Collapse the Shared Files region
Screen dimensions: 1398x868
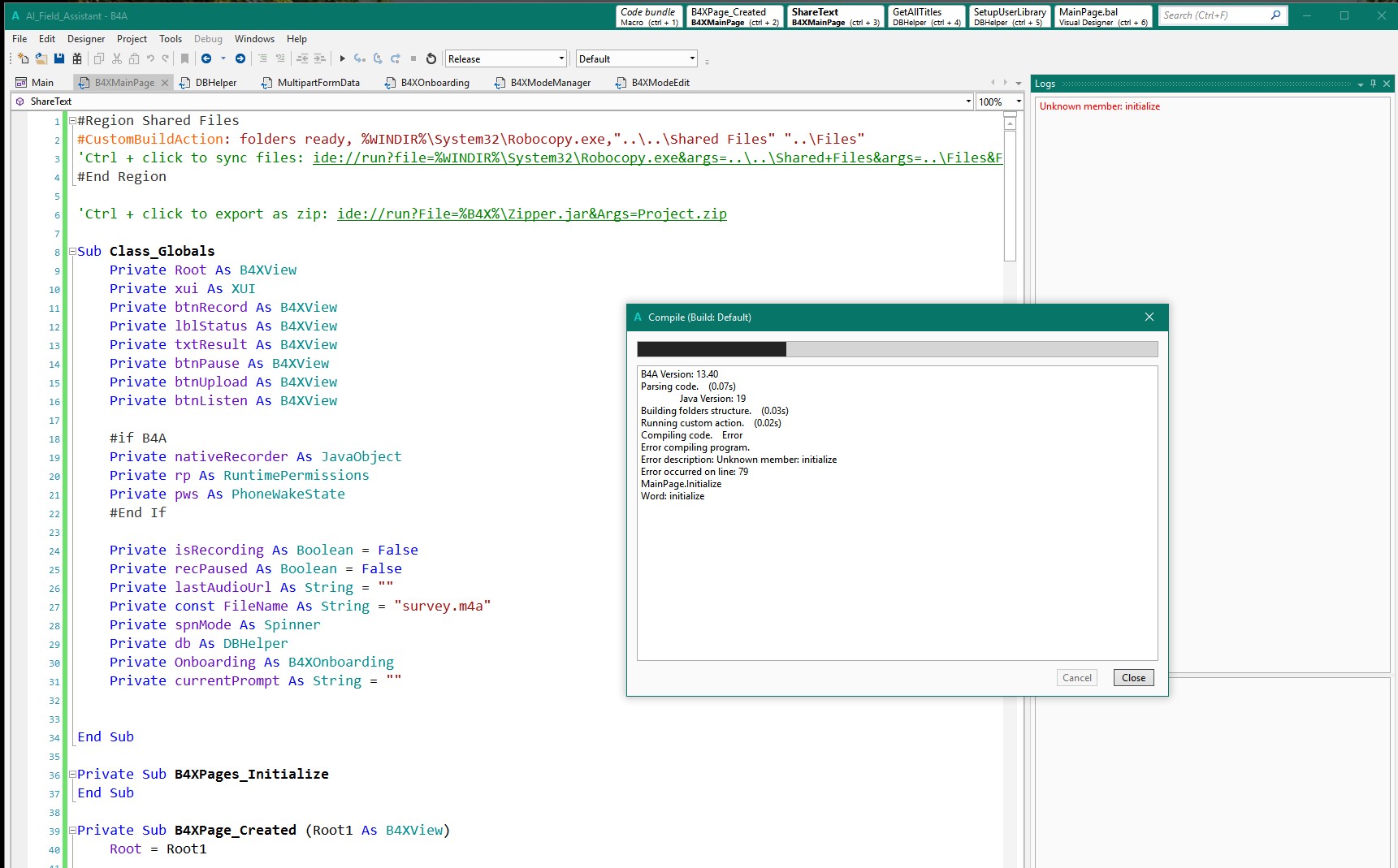pyautogui.click(x=72, y=121)
